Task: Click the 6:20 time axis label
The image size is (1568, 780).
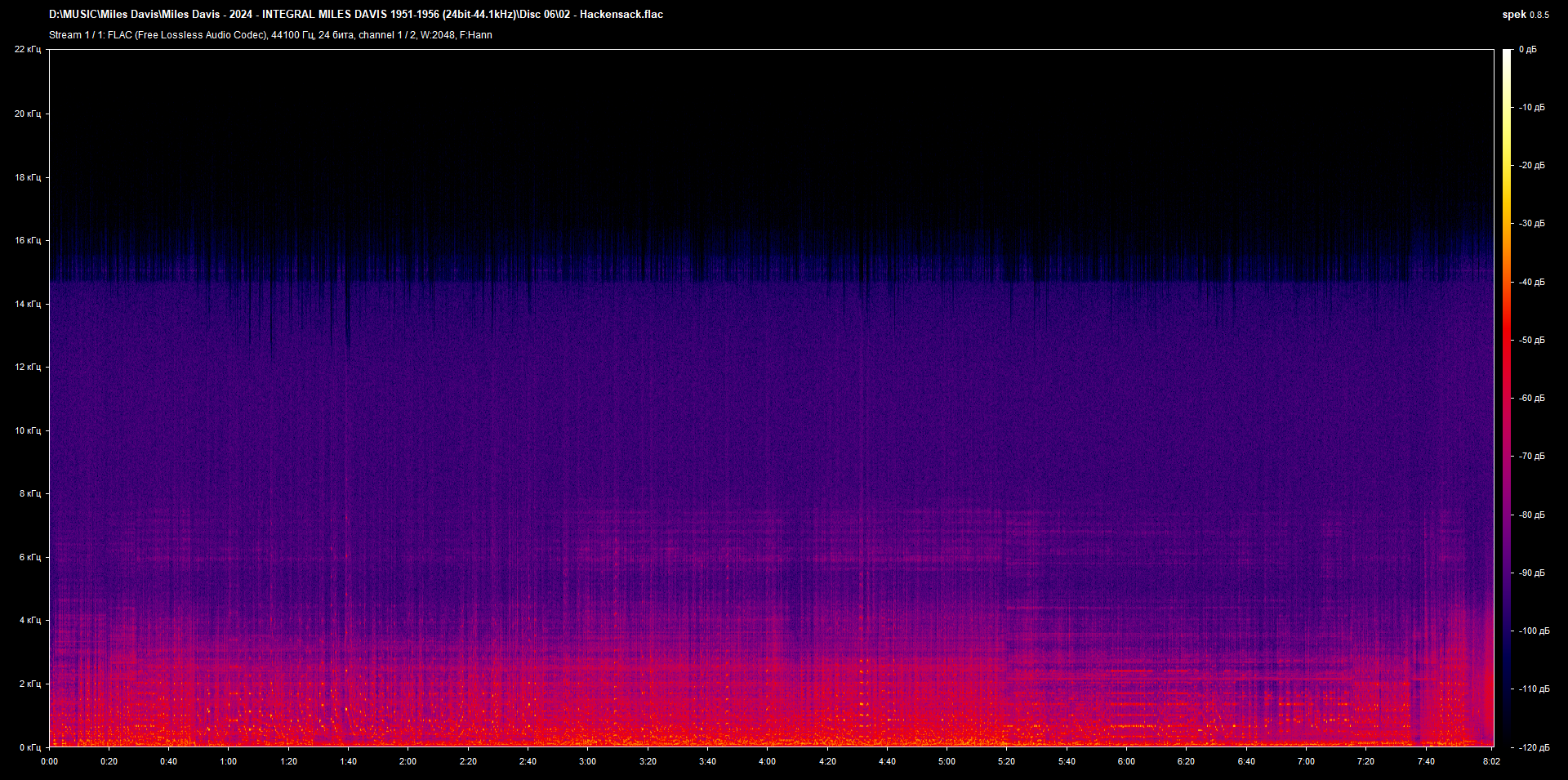Action: [1186, 761]
